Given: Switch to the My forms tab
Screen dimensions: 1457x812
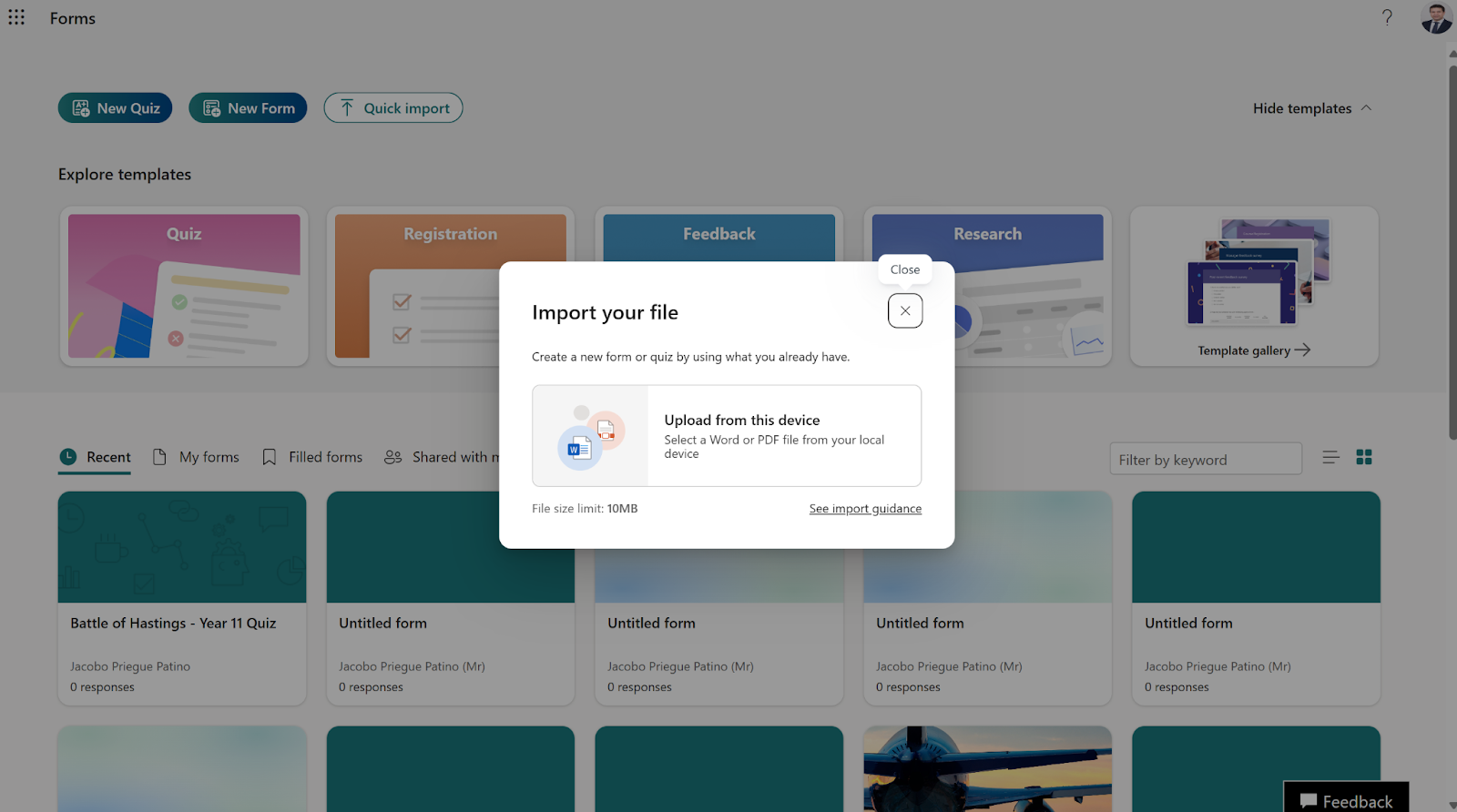Looking at the screenshot, I should tap(196, 457).
